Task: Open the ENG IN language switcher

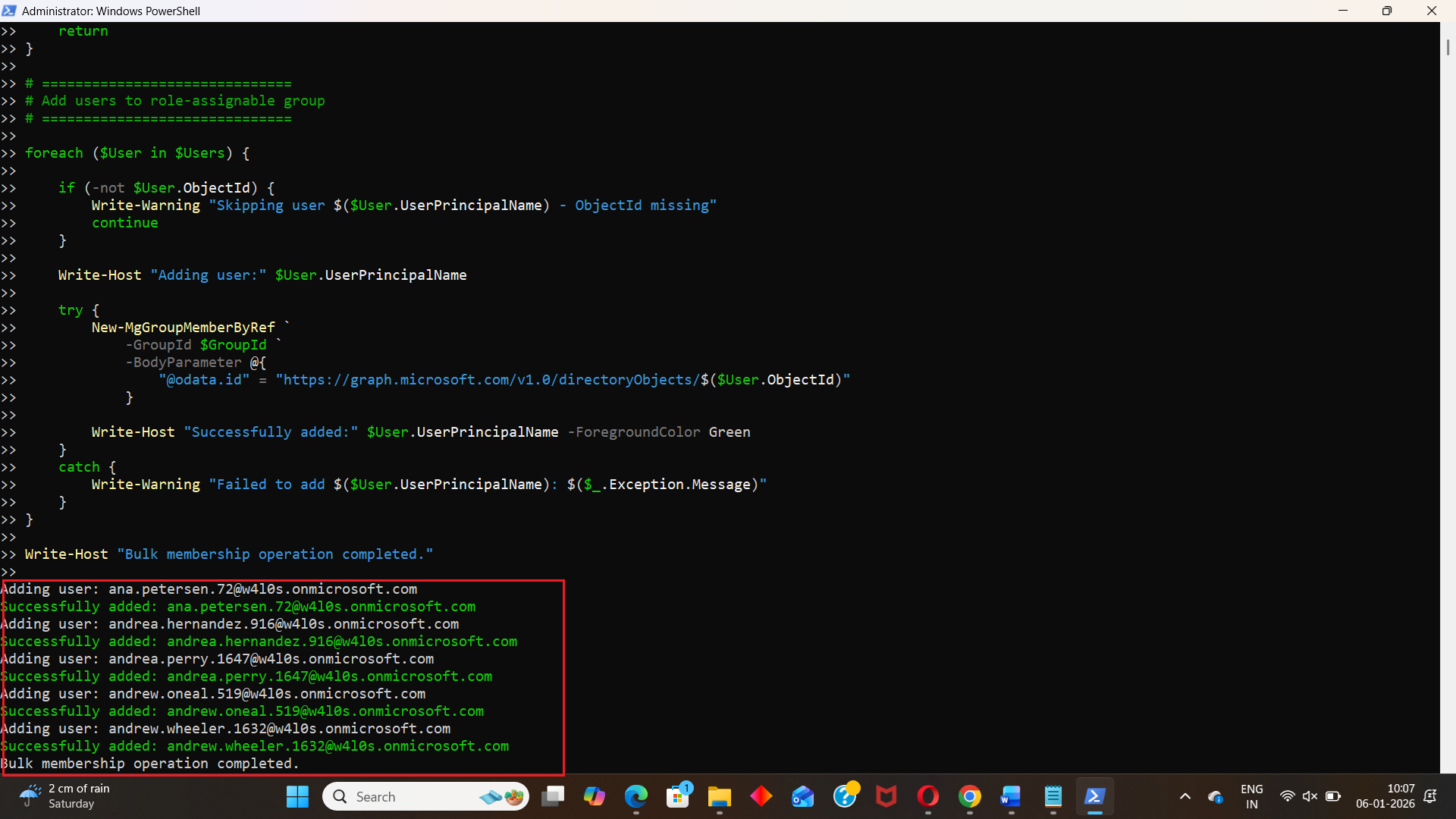Action: [x=1251, y=796]
